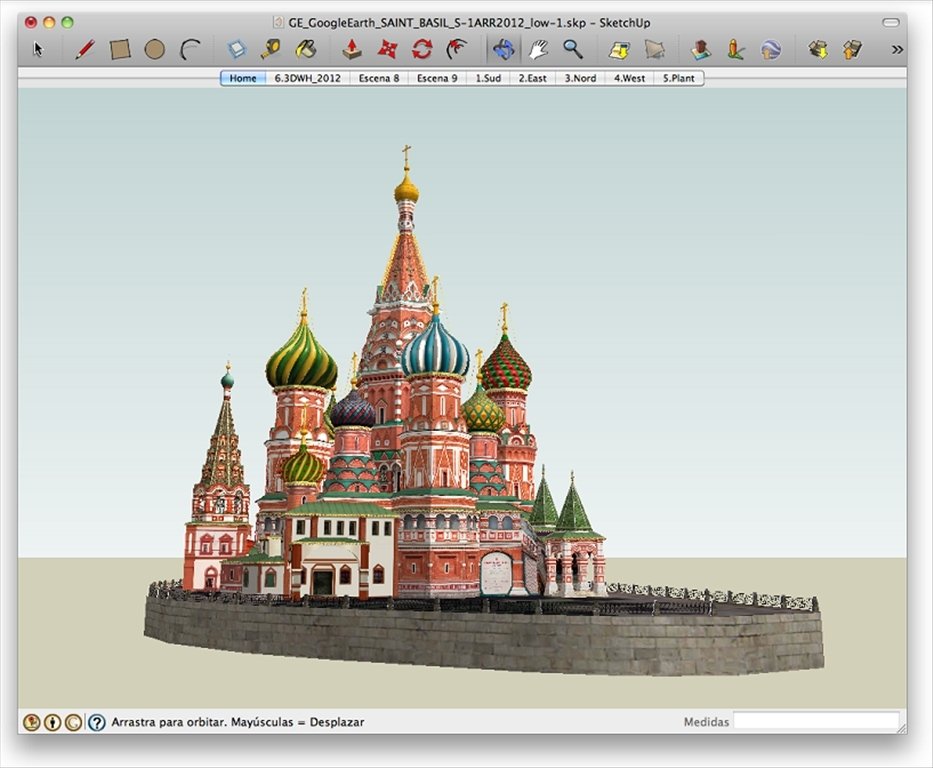
Task: Select the Zoom magnifier tool
Action: tap(573, 49)
